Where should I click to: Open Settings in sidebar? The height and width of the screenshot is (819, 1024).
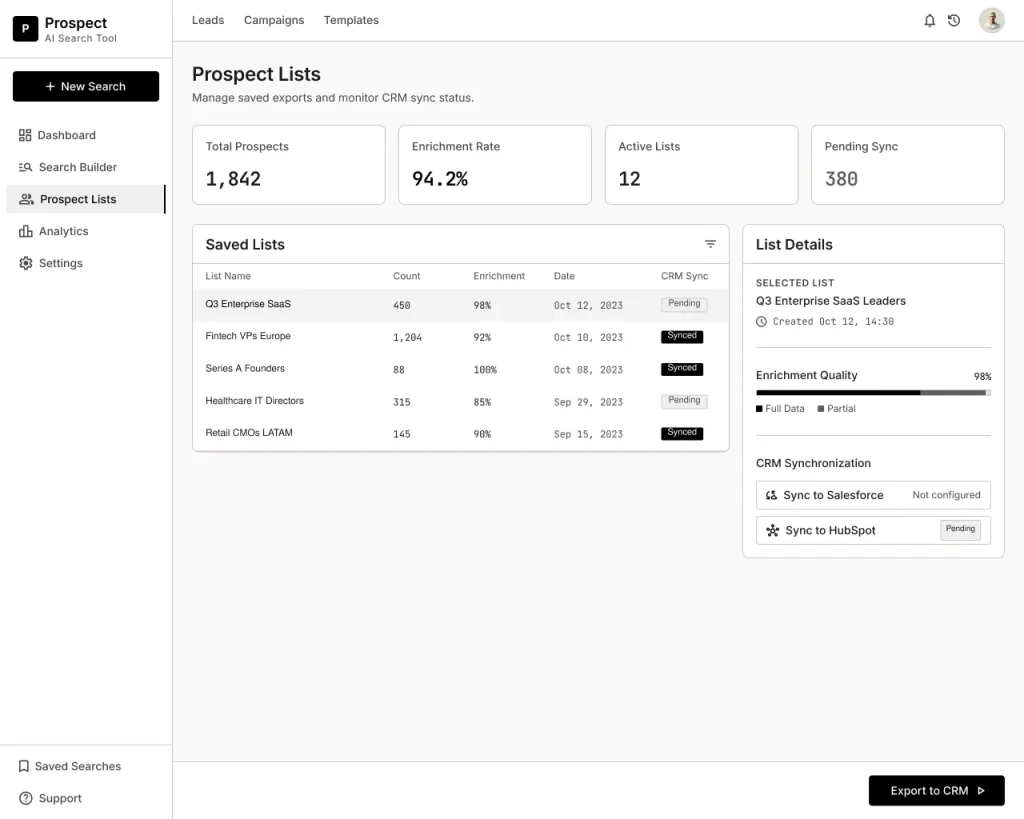click(86, 263)
